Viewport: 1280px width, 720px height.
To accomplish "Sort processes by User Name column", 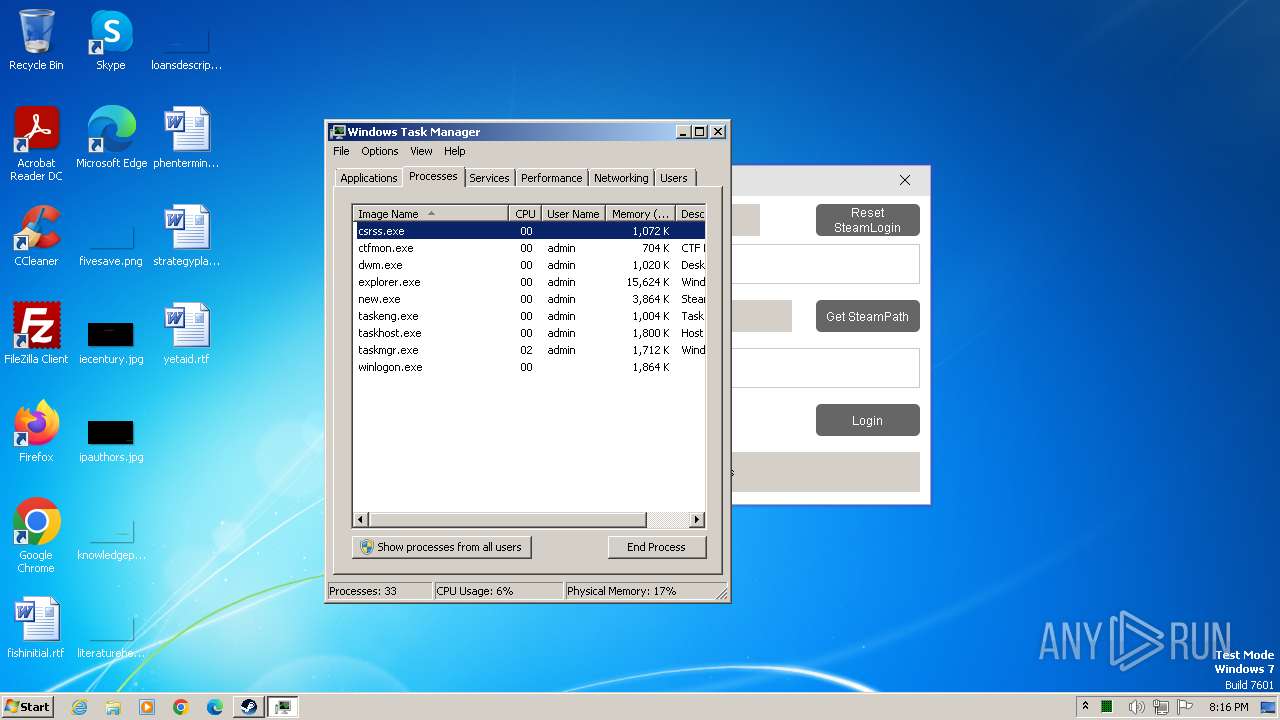I will point(573,214).
